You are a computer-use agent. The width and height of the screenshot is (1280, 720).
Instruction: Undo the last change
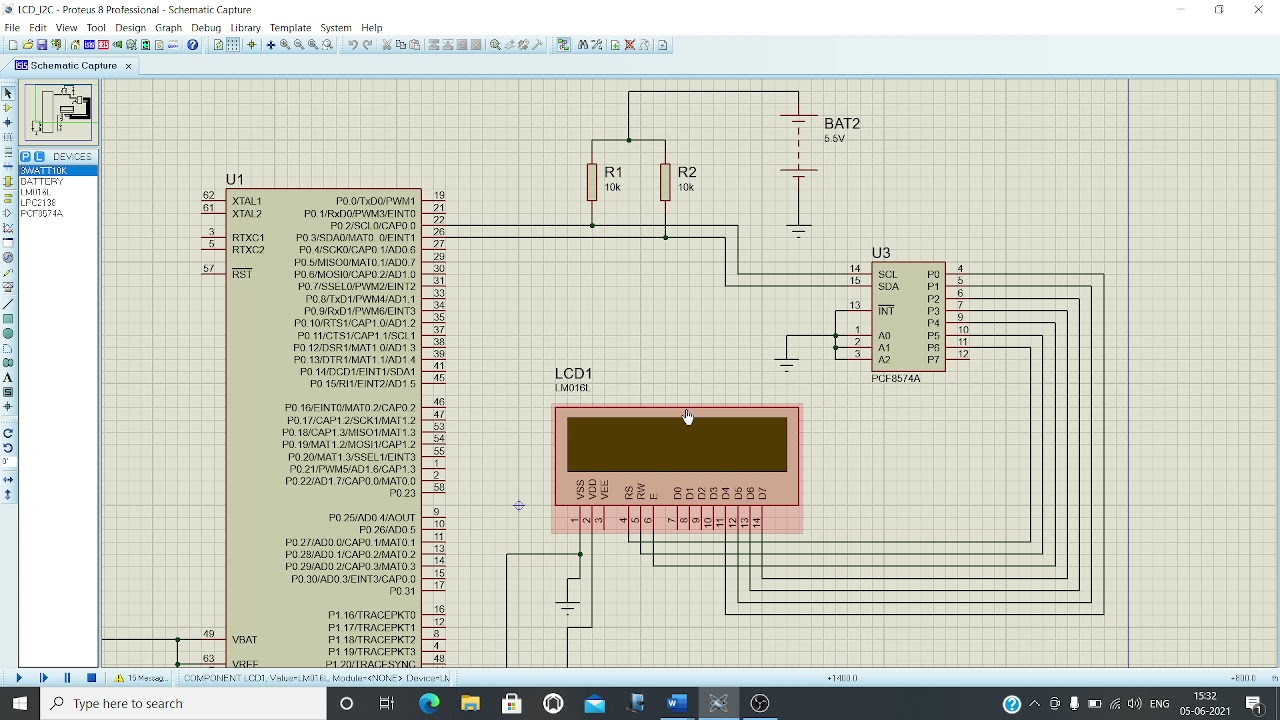(353, 45)
